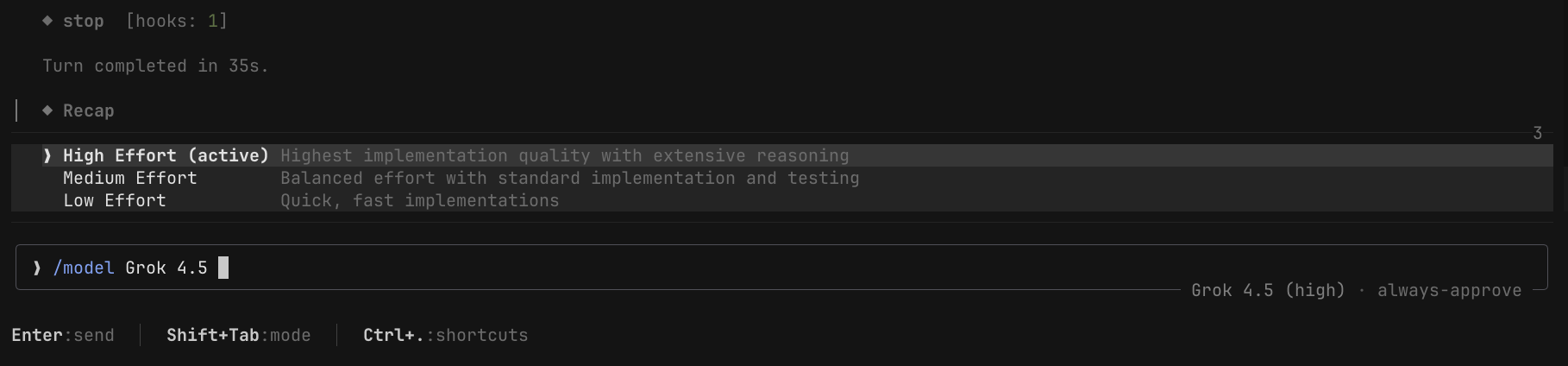Focus the command input field

(x=781, y=267)
